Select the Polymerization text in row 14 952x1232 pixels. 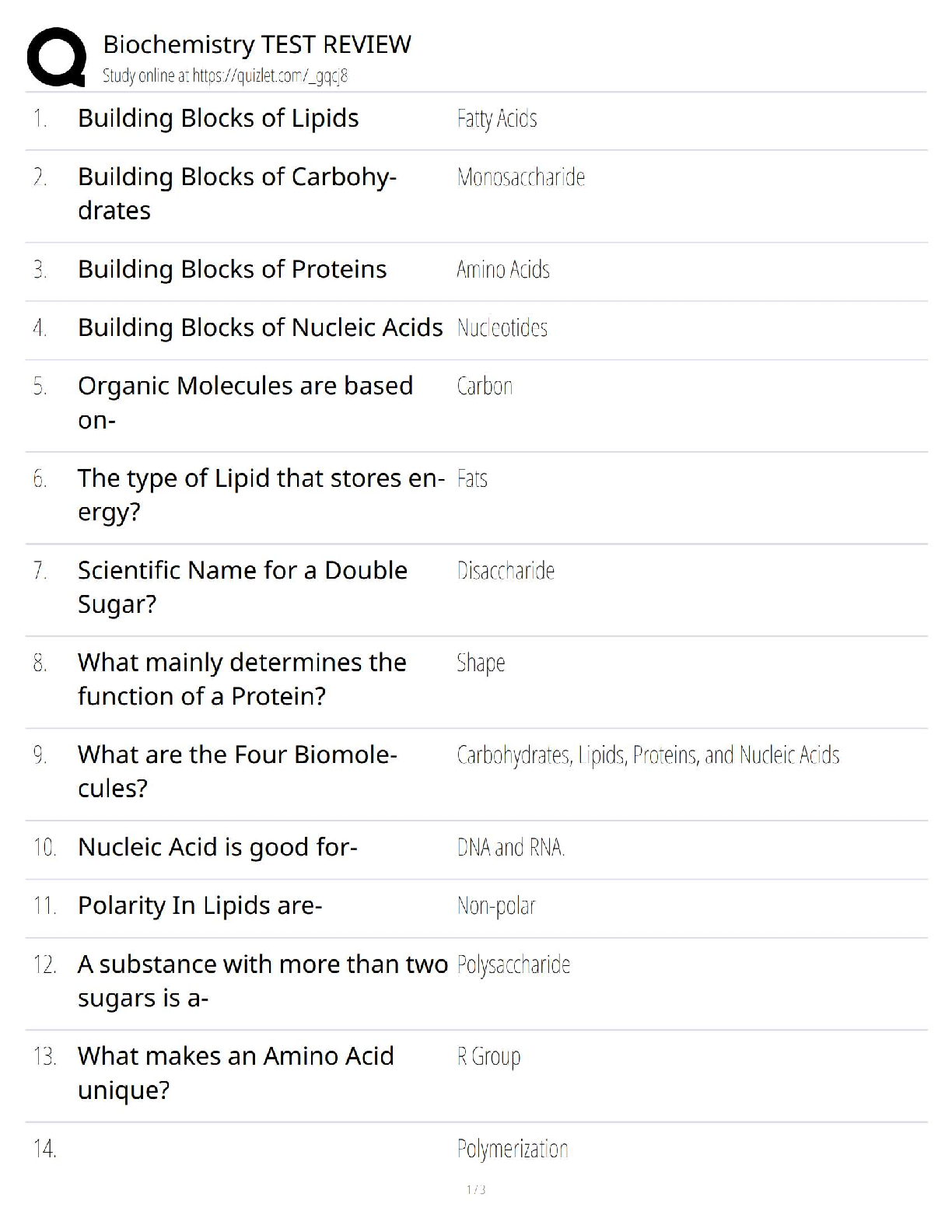[513, 1149]
